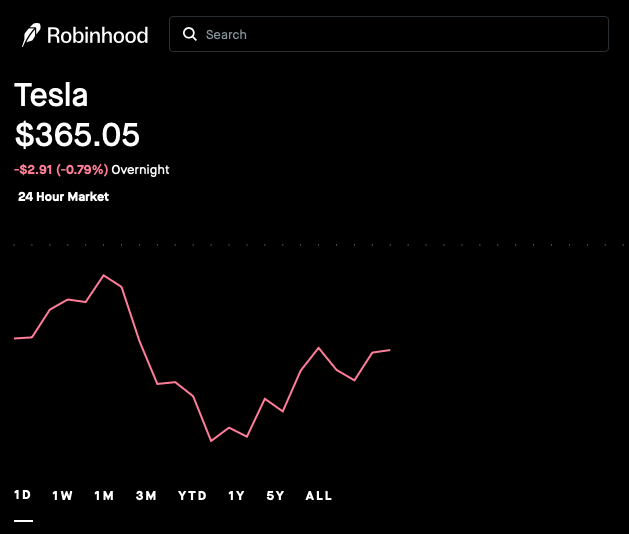This screenshot has width=629, height=534.
Task: Click the Robinhood wordmark link
Action: point(97,35)
